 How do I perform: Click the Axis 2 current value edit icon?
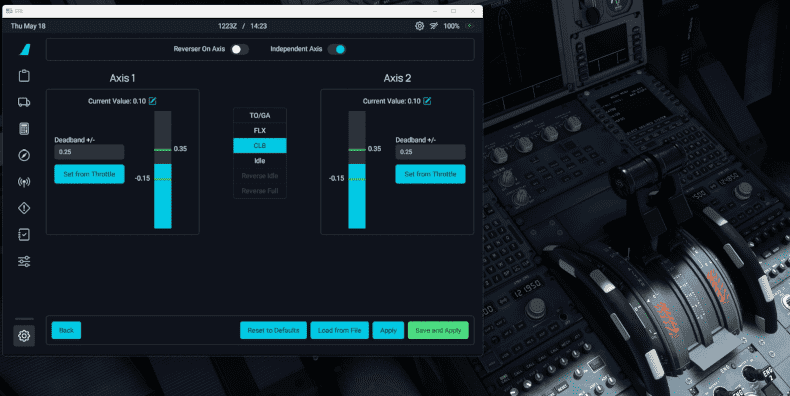(x=427, y=101)
